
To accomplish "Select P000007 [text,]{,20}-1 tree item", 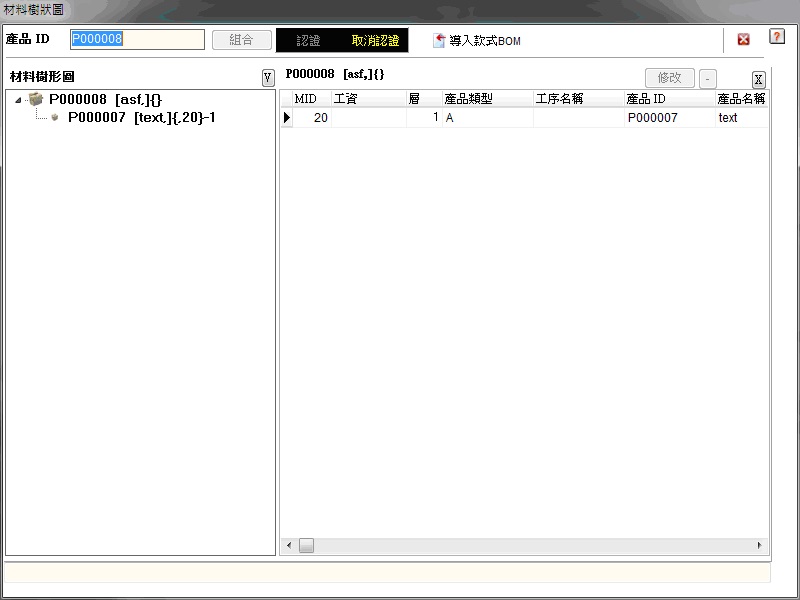I will pos(142,117).
